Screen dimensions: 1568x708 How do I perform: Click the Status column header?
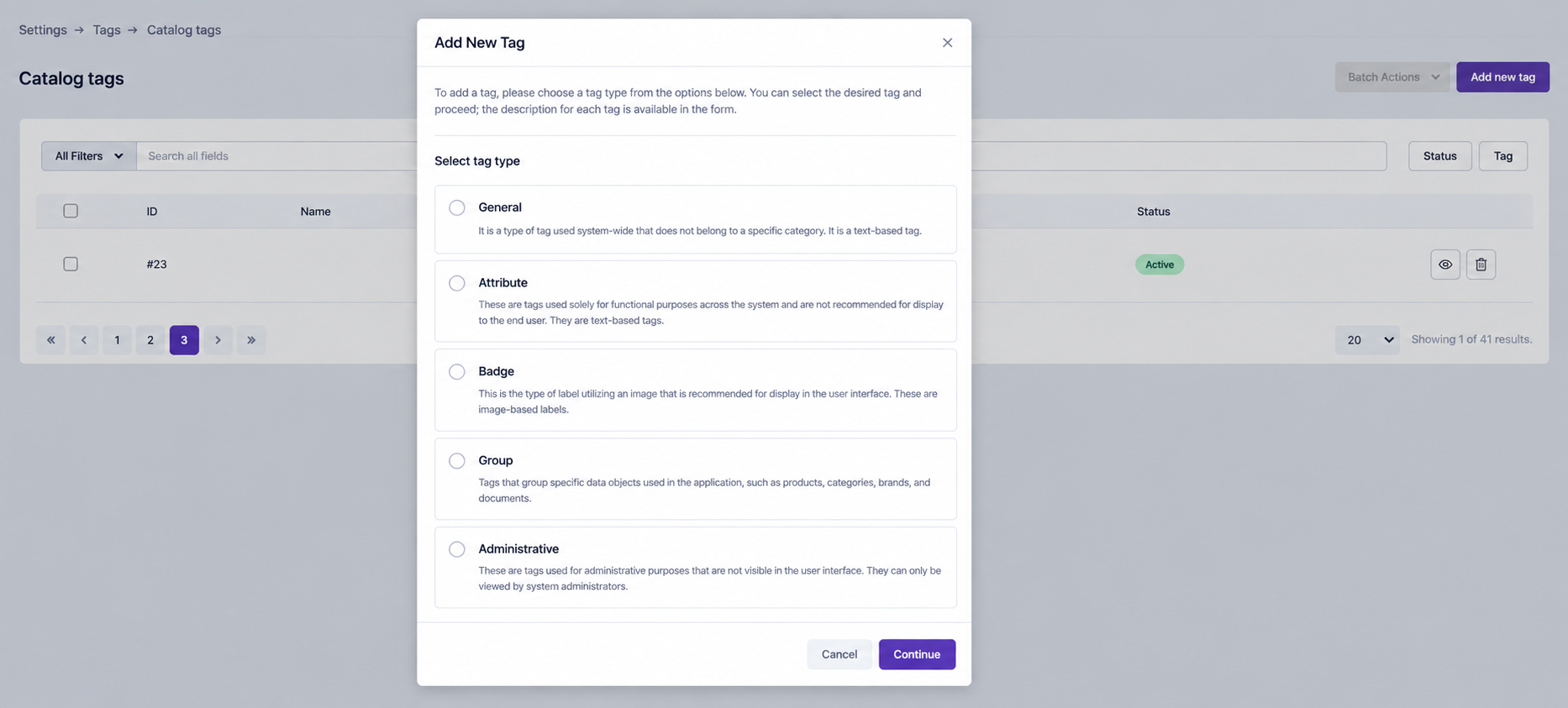point(1153,212)
